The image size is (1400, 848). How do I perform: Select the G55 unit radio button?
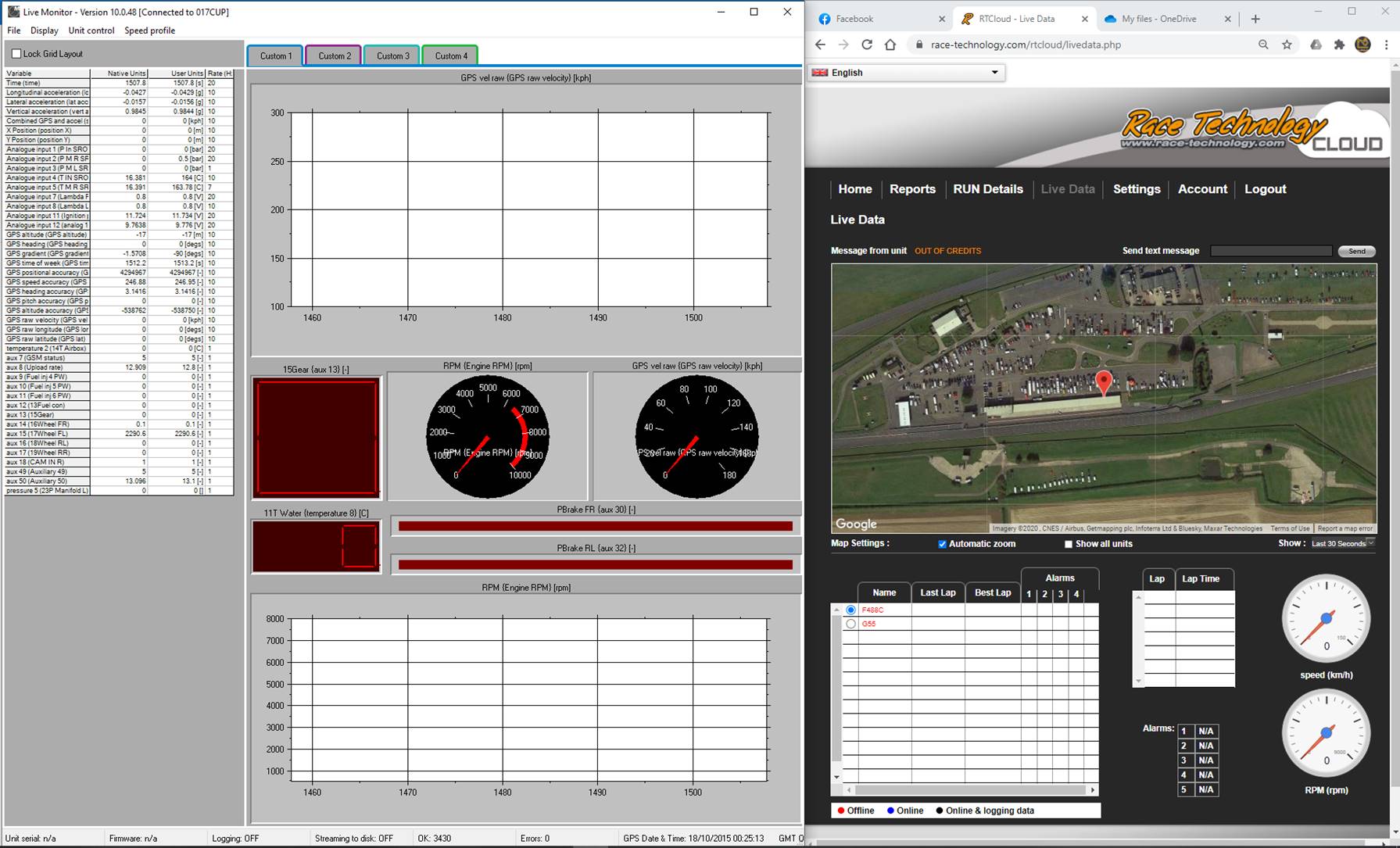tap(850, 624)
